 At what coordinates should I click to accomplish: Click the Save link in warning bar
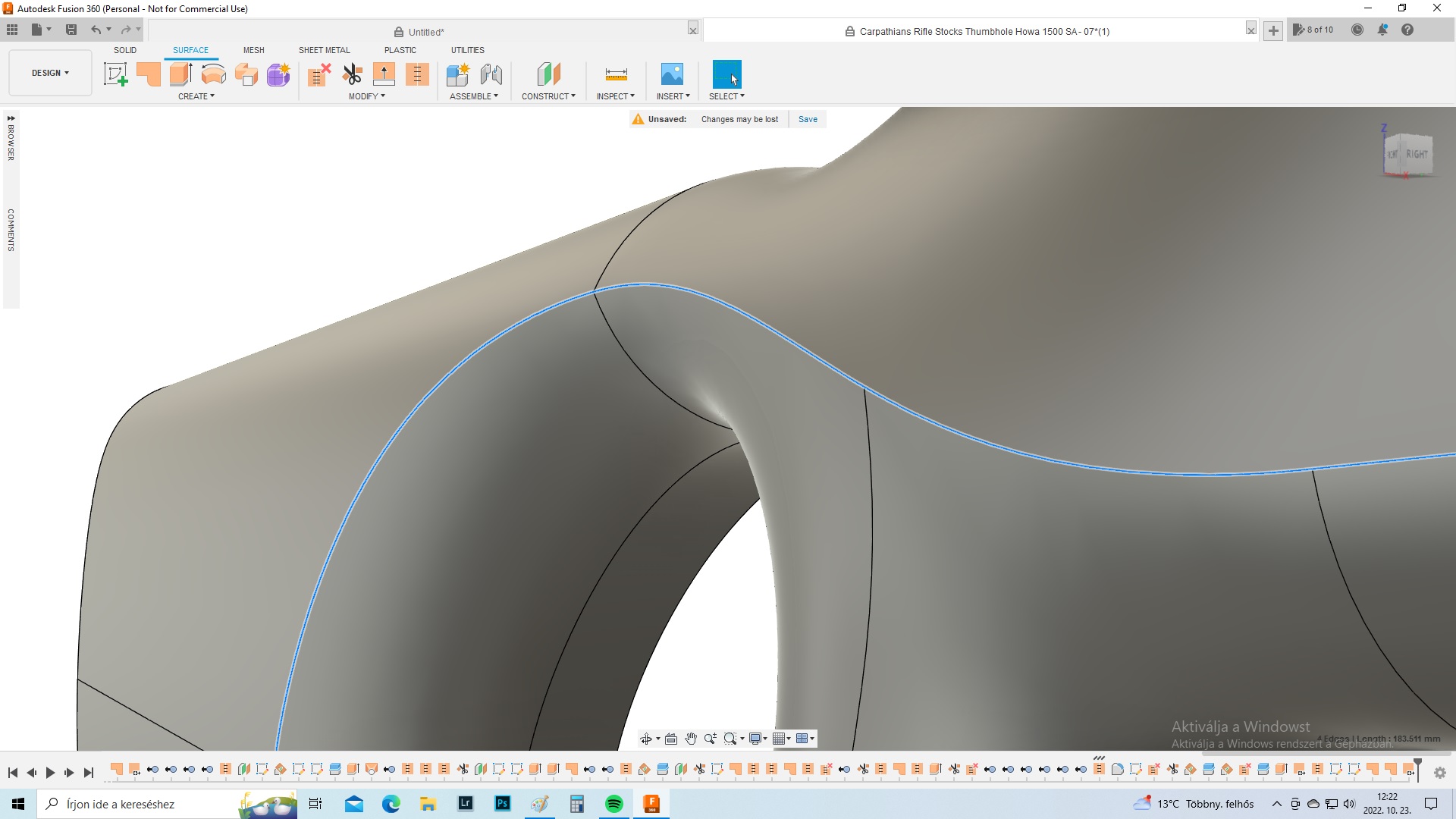coord(808,119)
